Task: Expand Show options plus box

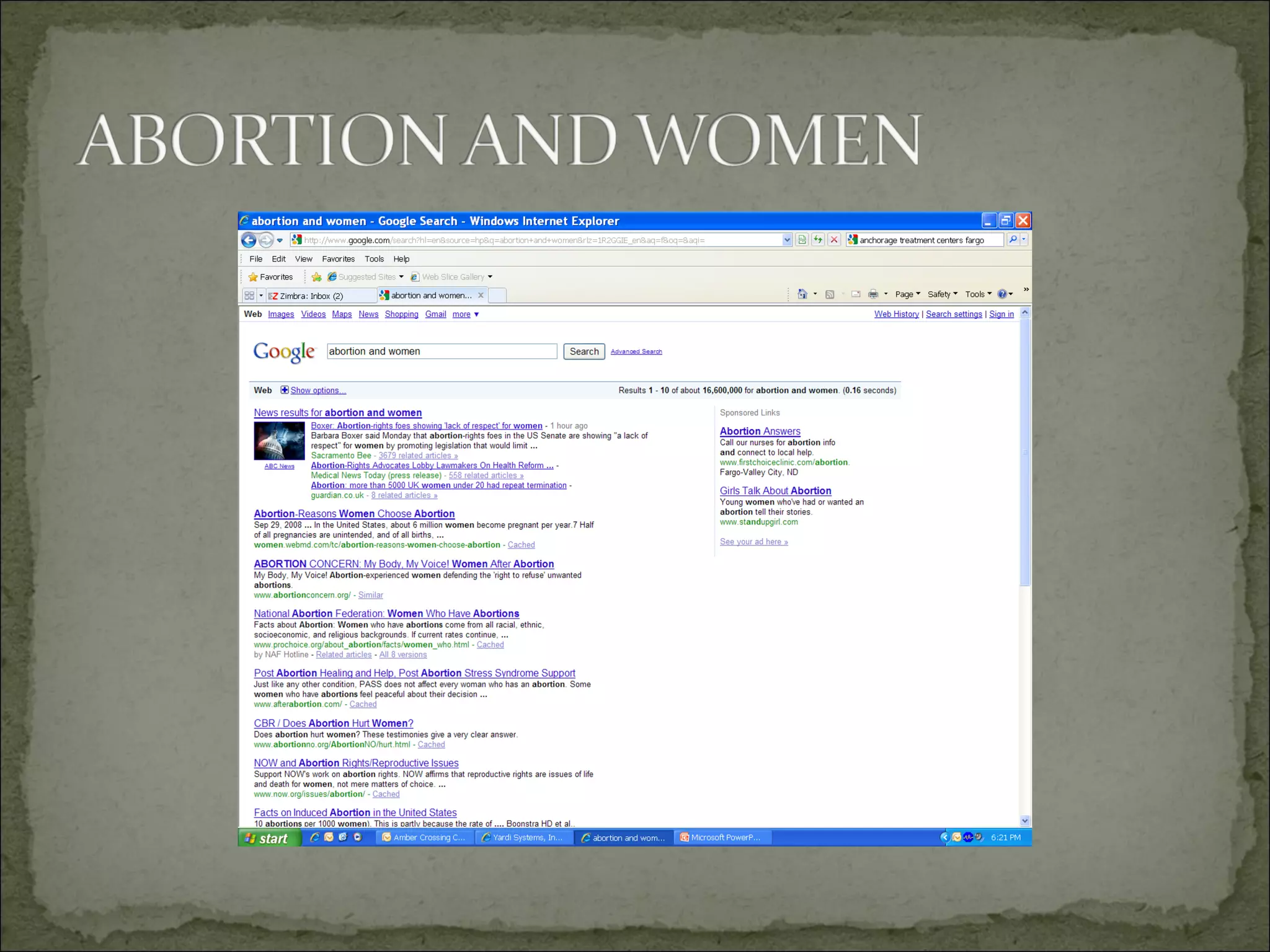Action: click(284, 390)
